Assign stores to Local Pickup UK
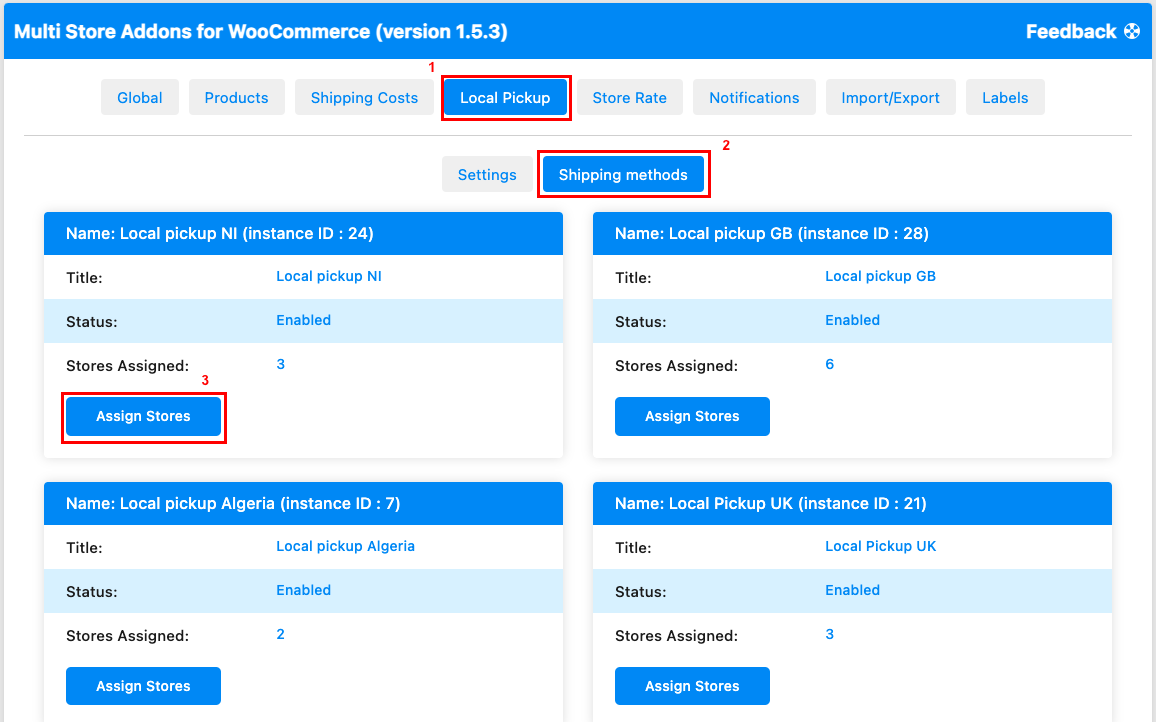The image size is (1156, 722). pyautogui.click(x=692, y=687)
